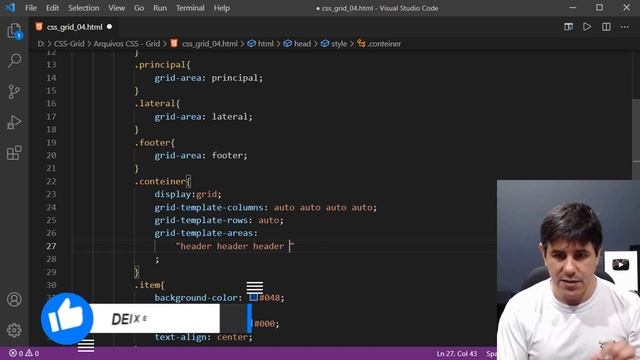Open the Manage gear icon
640x360 pixels.
click(x=14, y=330)
